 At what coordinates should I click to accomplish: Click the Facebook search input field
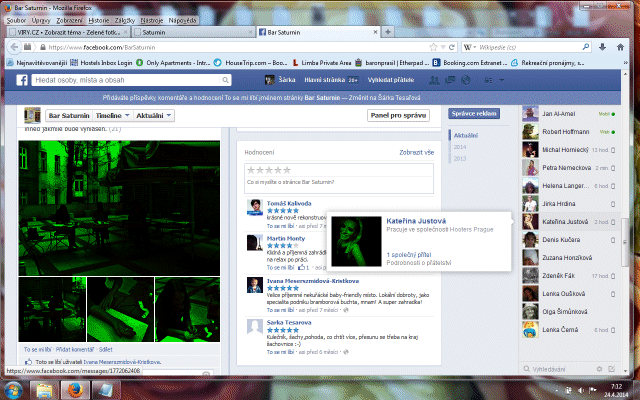click(127, 80)
